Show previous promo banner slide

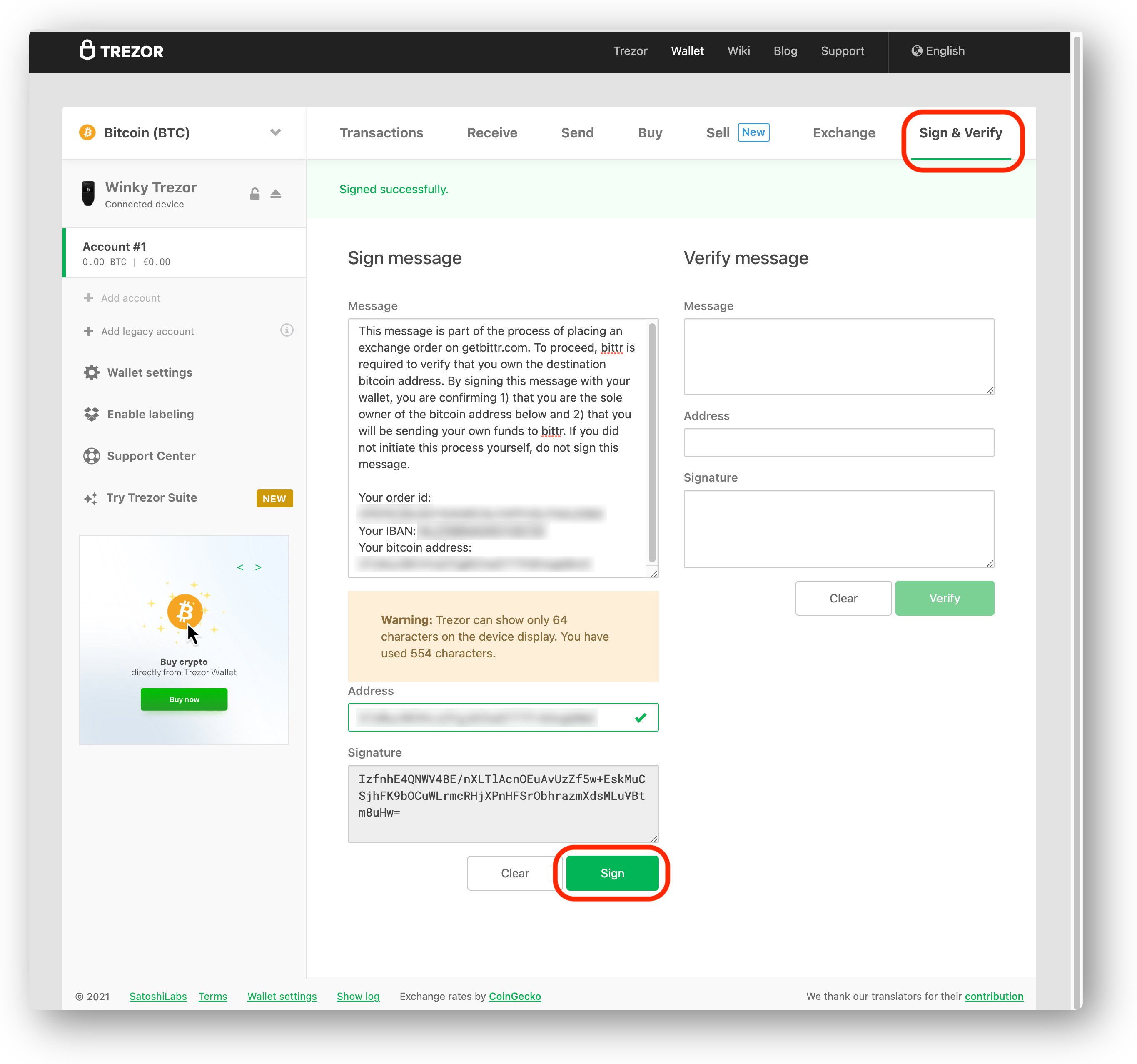240,567
